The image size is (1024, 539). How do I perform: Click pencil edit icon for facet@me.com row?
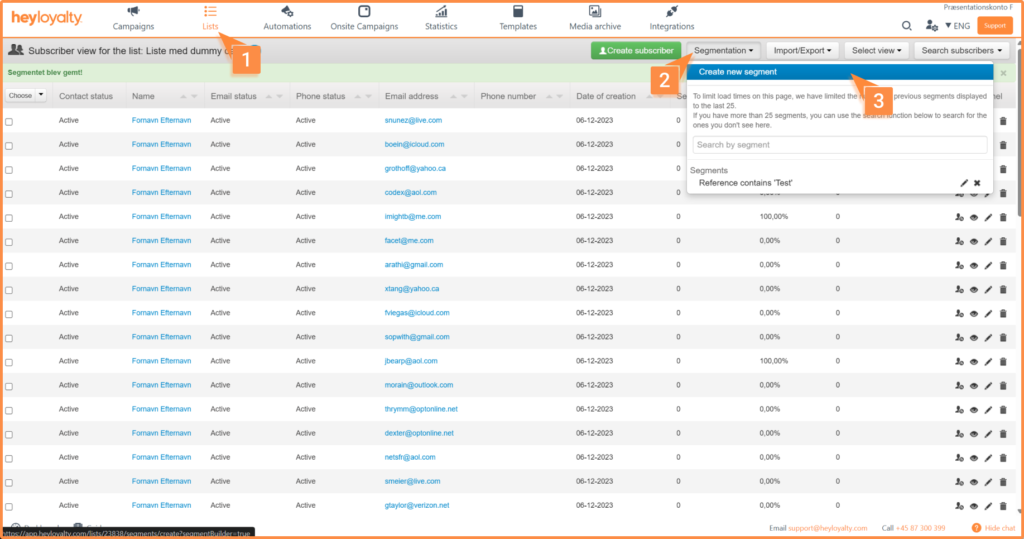988,241
